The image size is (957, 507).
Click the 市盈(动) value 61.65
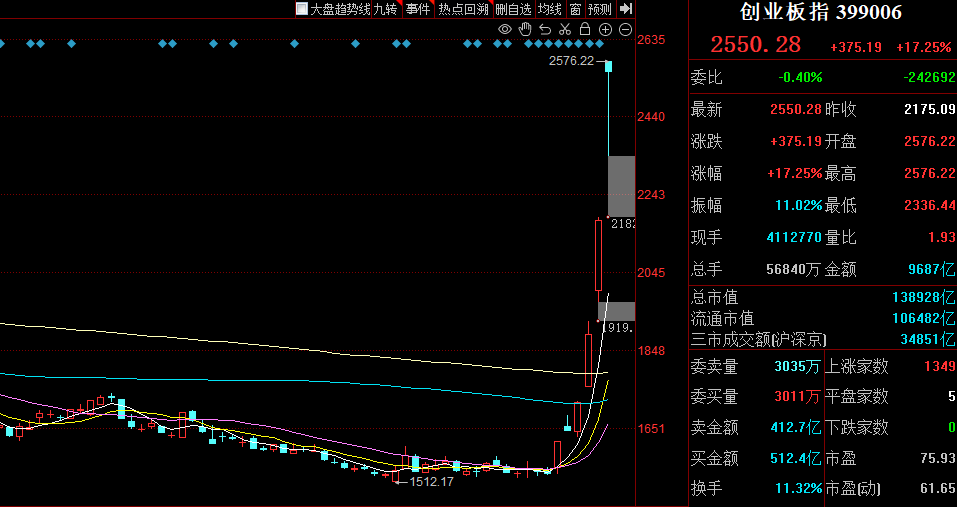[x=938, y=489]
